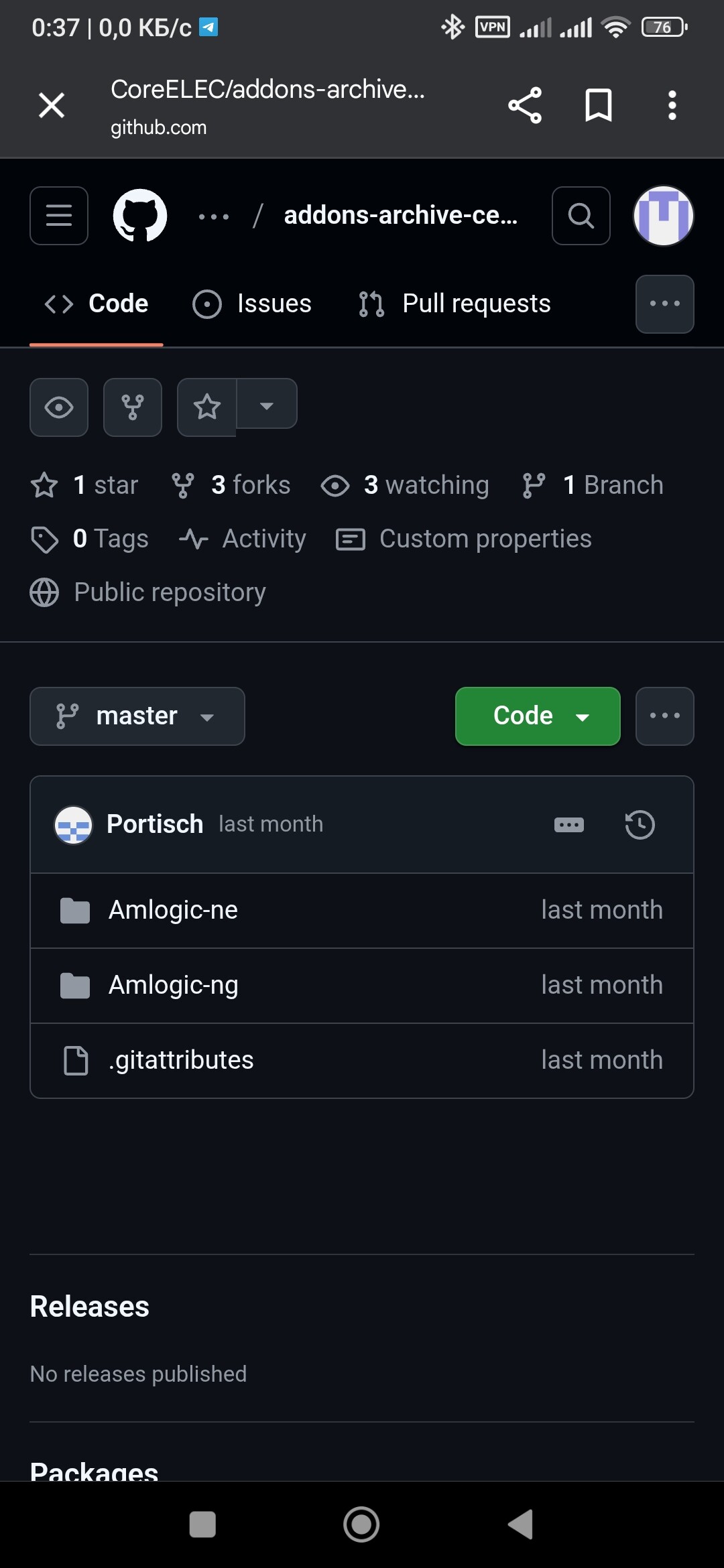Toggle watch notifications eye button
The image size is (724, 1568).
pyautogui.click(x=59, y=407)
